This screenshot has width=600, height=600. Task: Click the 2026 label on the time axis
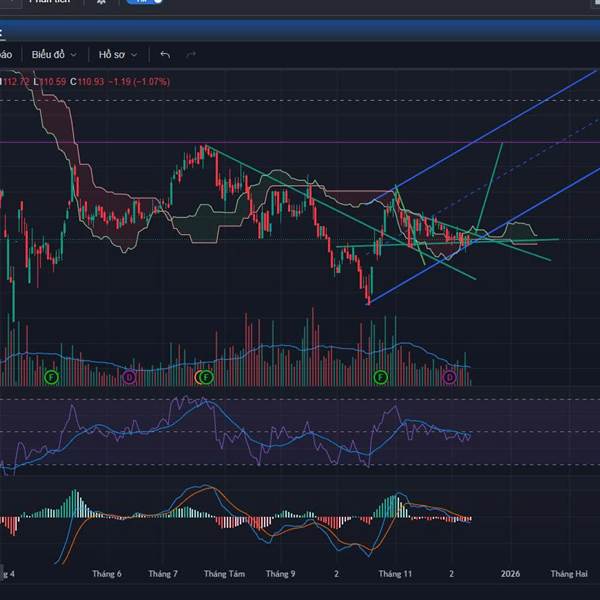tap(511, 574)
